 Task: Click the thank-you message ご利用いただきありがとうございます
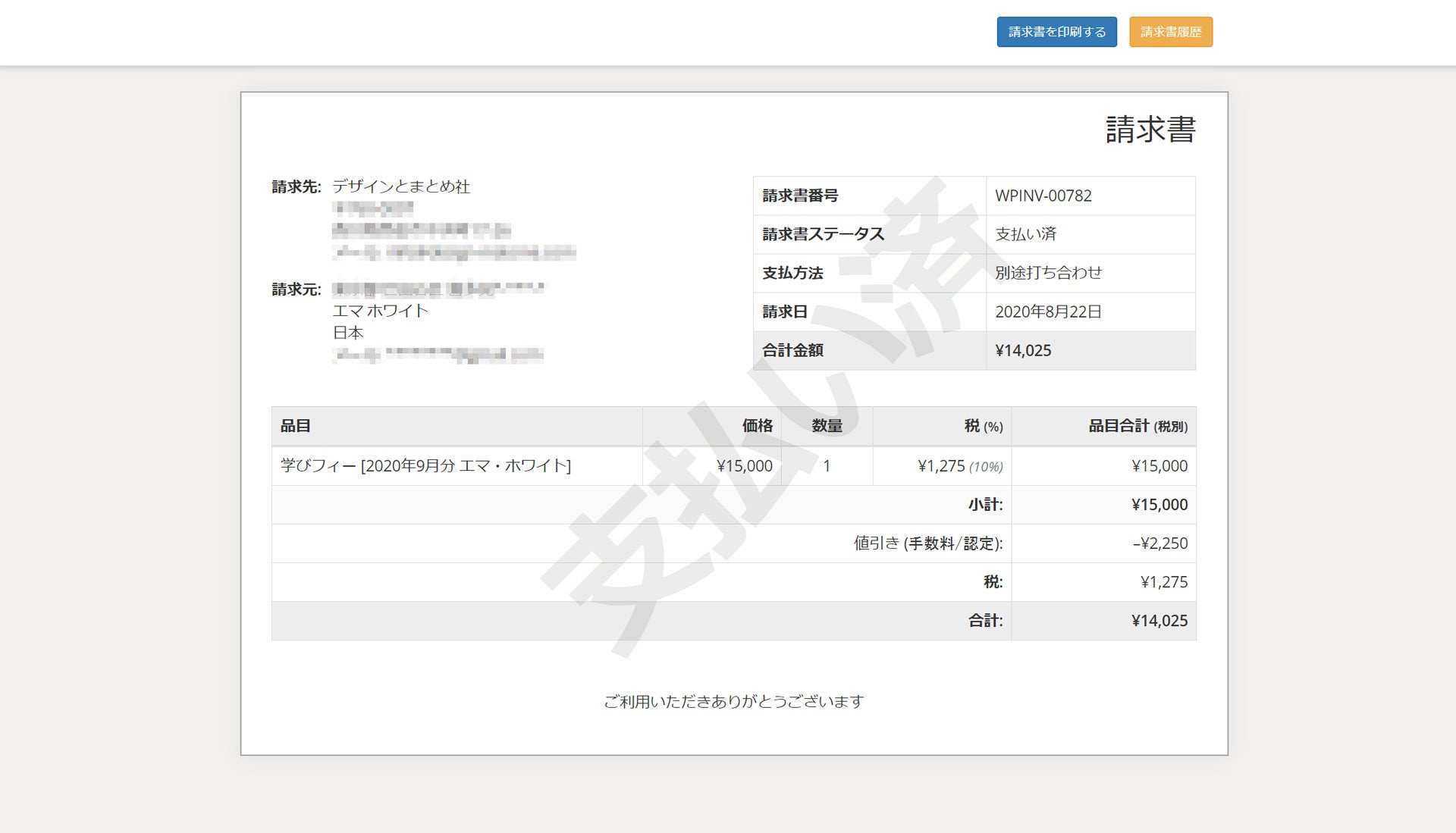[x=733, y=702]
